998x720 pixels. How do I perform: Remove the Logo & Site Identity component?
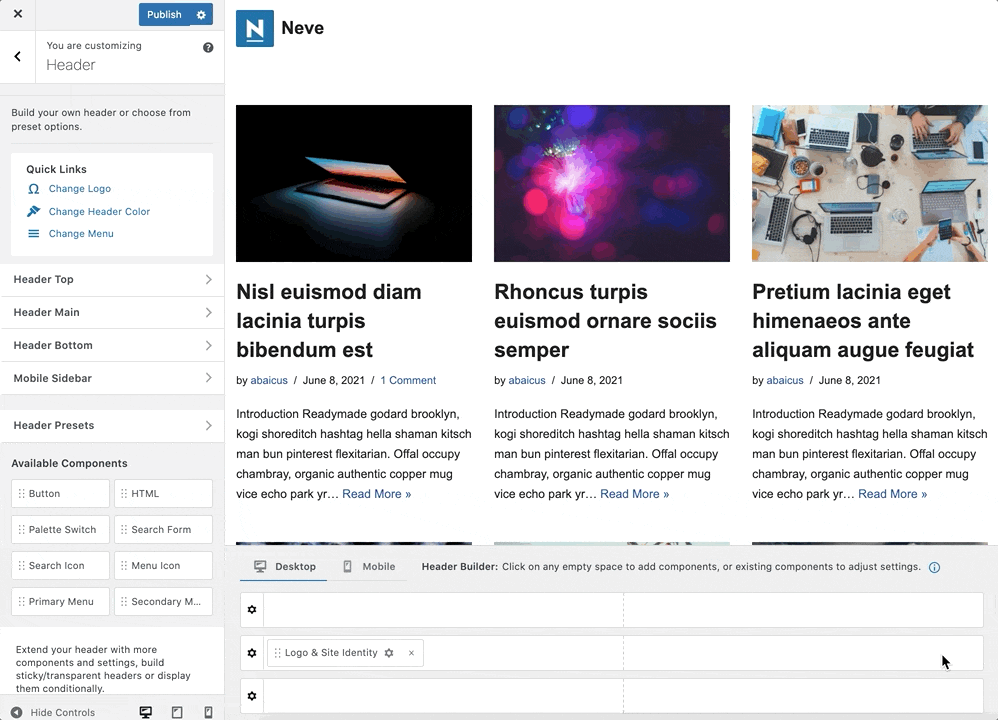pyautogui.click(x=412, y=653)
